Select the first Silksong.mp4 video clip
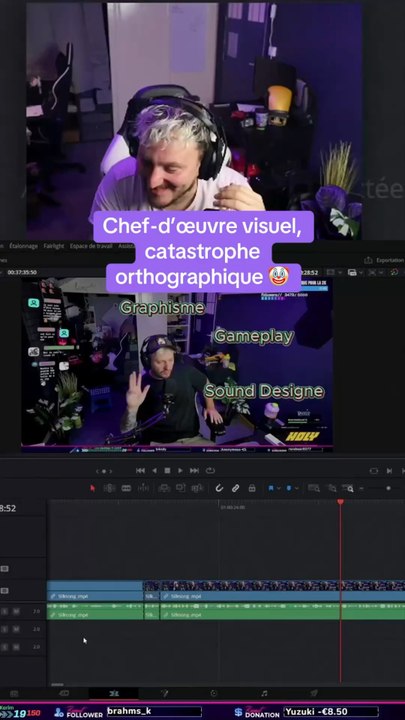Viewport: 405px width, 720px height. (95, 591)
